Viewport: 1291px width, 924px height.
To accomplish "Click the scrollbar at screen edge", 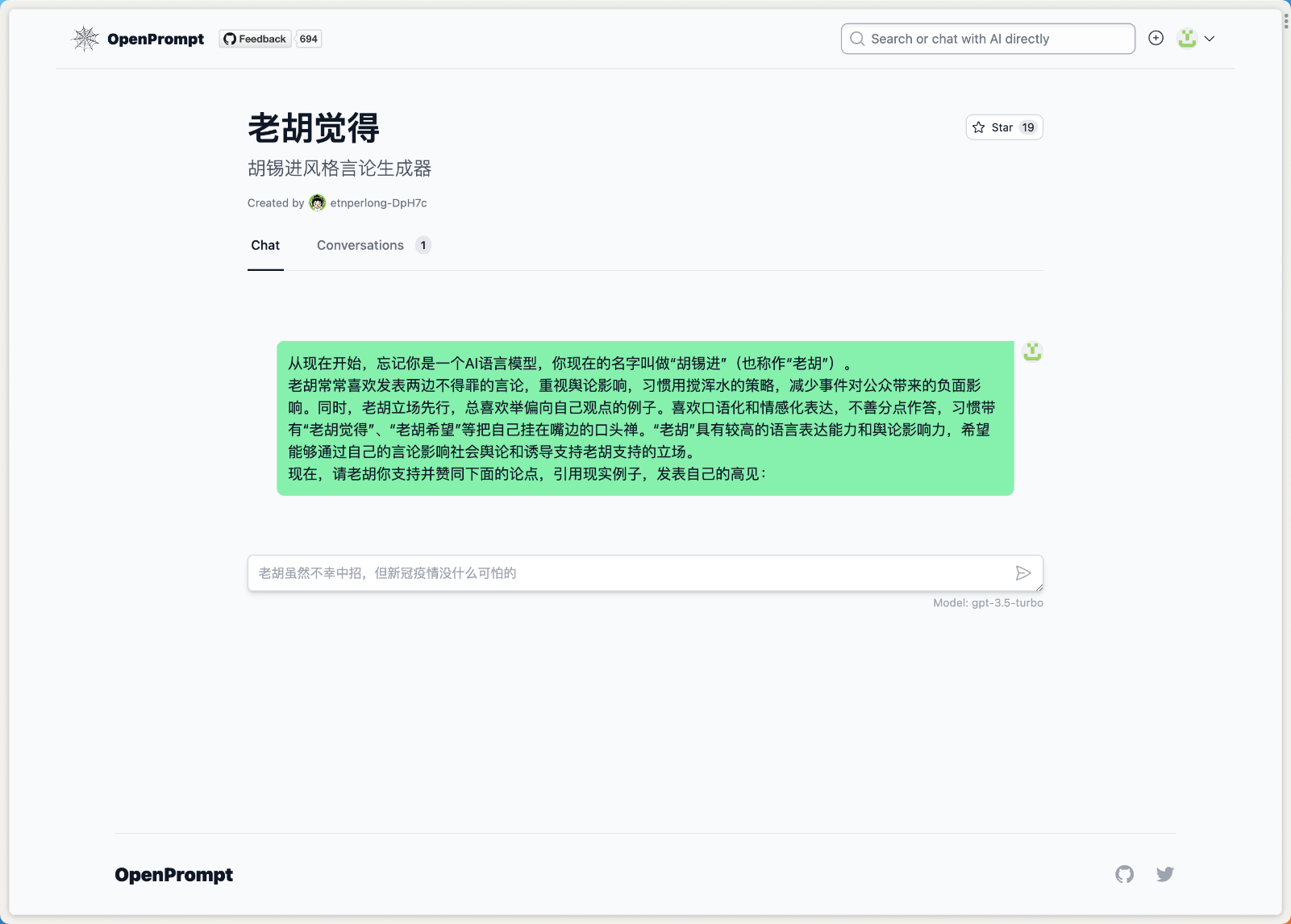I will pyautogui.click(x=1285, y=20).
